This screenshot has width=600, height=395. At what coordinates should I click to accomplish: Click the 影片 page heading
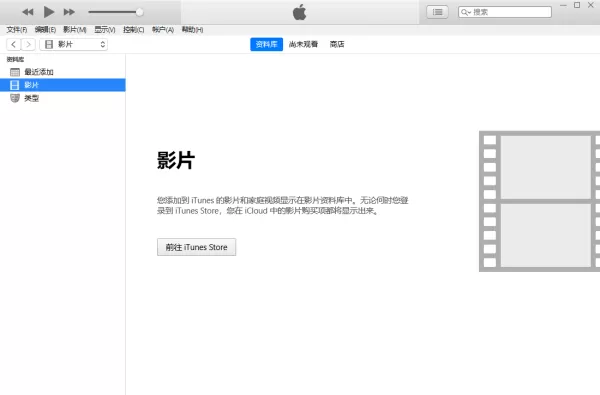(176, 160)
